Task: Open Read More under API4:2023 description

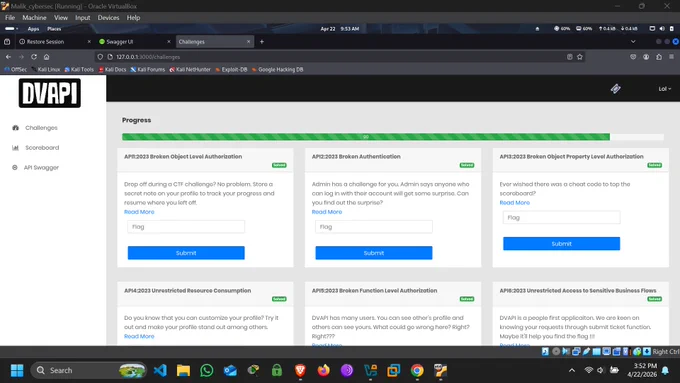Action: pos(139,336)
